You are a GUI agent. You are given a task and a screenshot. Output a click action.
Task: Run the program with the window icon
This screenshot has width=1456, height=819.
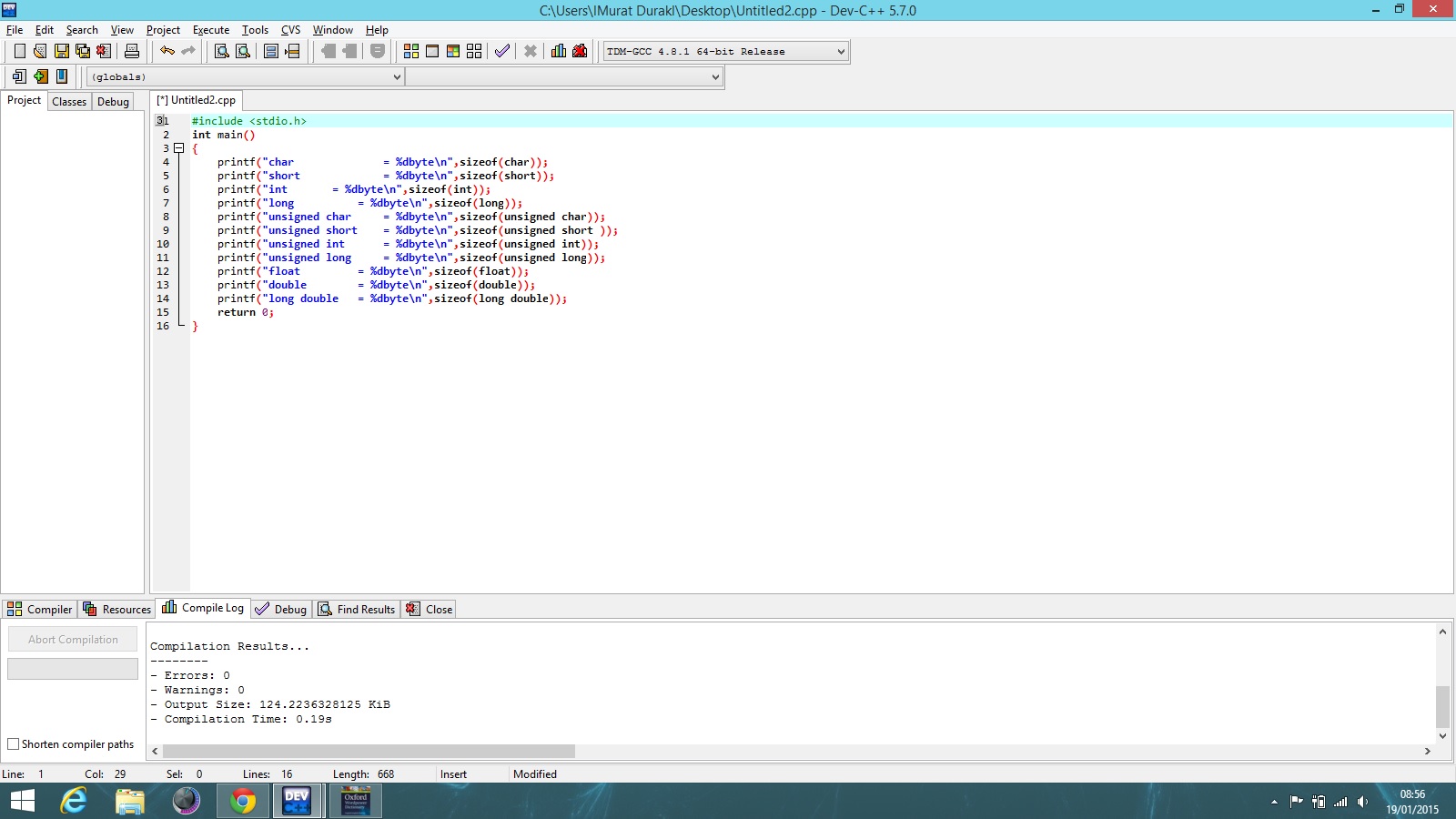(x=432, y=51)
